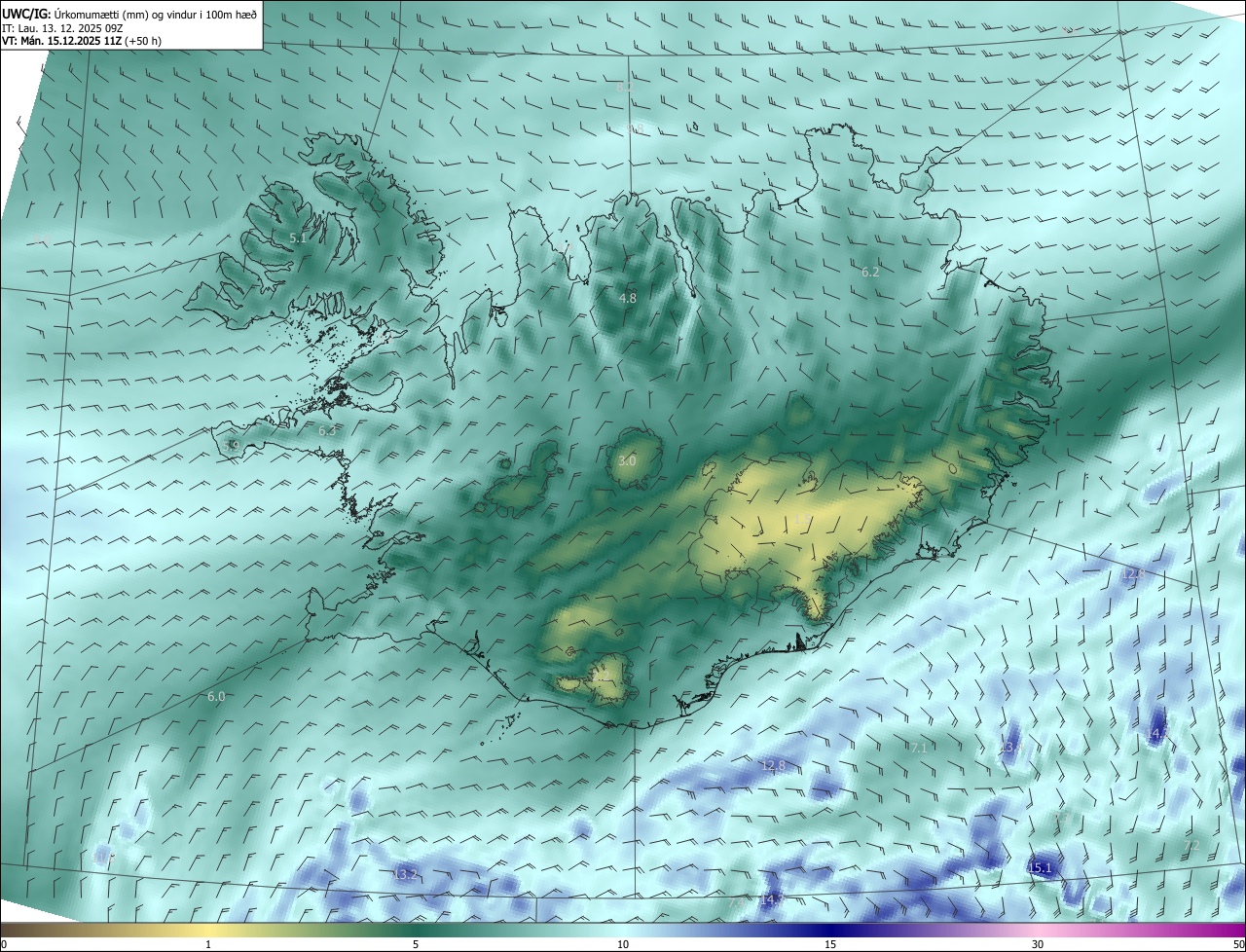Click the 15.1 value on the dark blue patch
This screenshot has height=952, width=1246.
coord(1040,867)
